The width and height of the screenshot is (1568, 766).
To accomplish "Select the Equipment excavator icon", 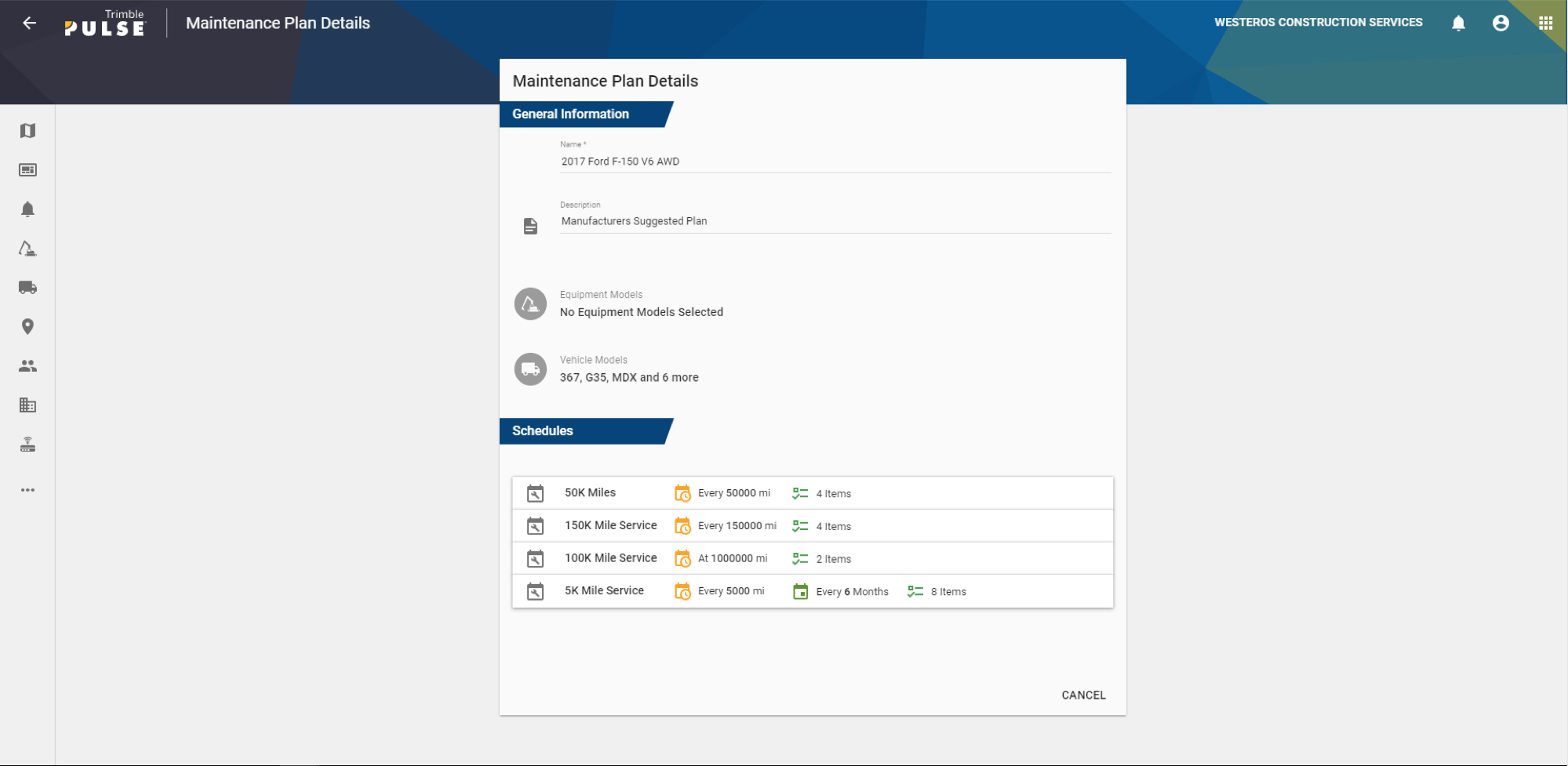I will click(27, 248).
